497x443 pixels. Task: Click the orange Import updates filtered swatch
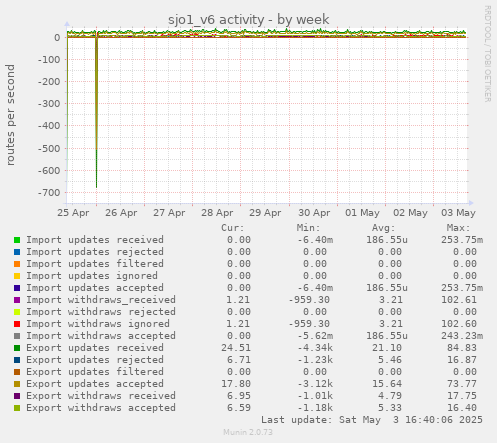17,264
